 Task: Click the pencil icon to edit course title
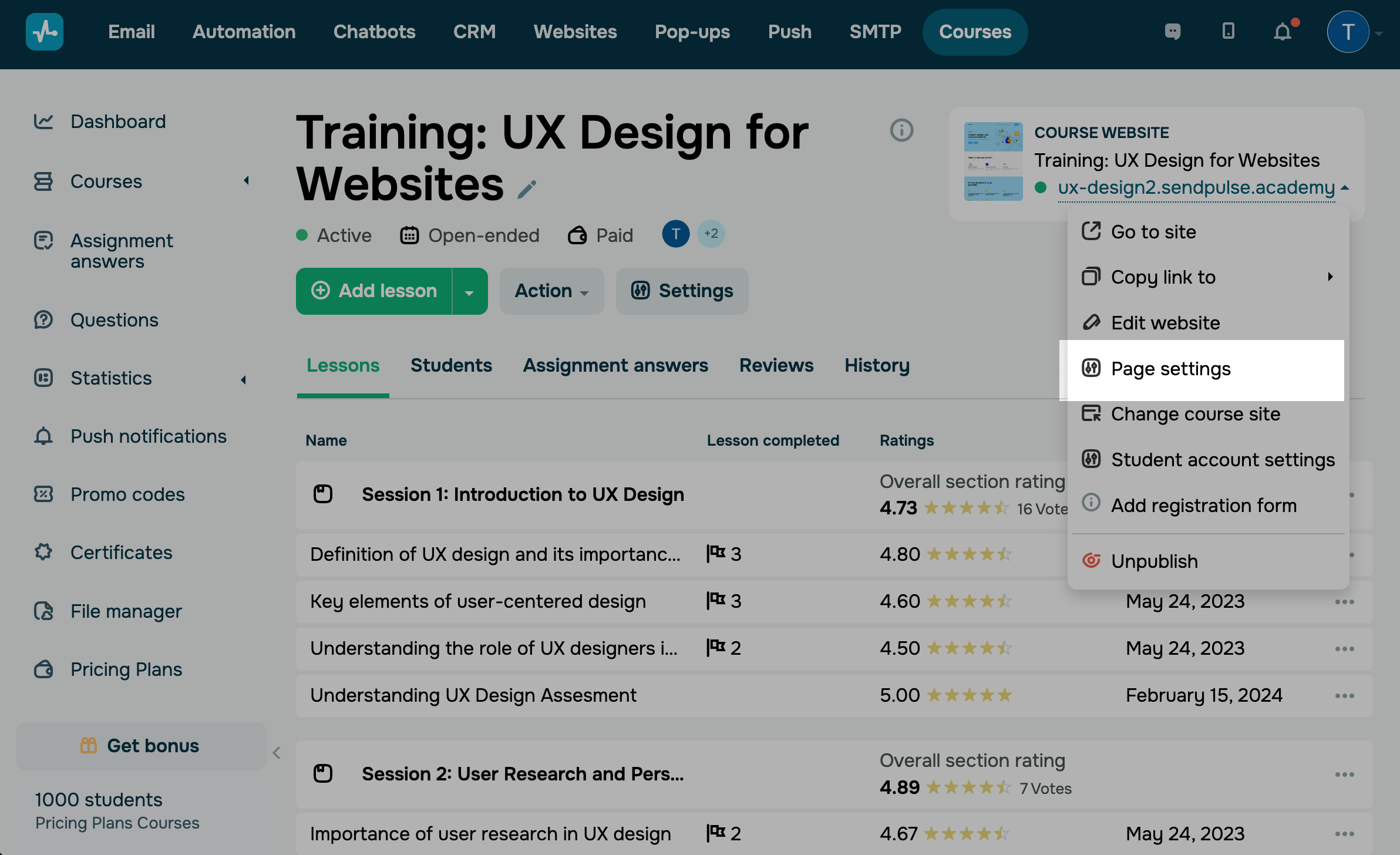(x=527, y=189)
